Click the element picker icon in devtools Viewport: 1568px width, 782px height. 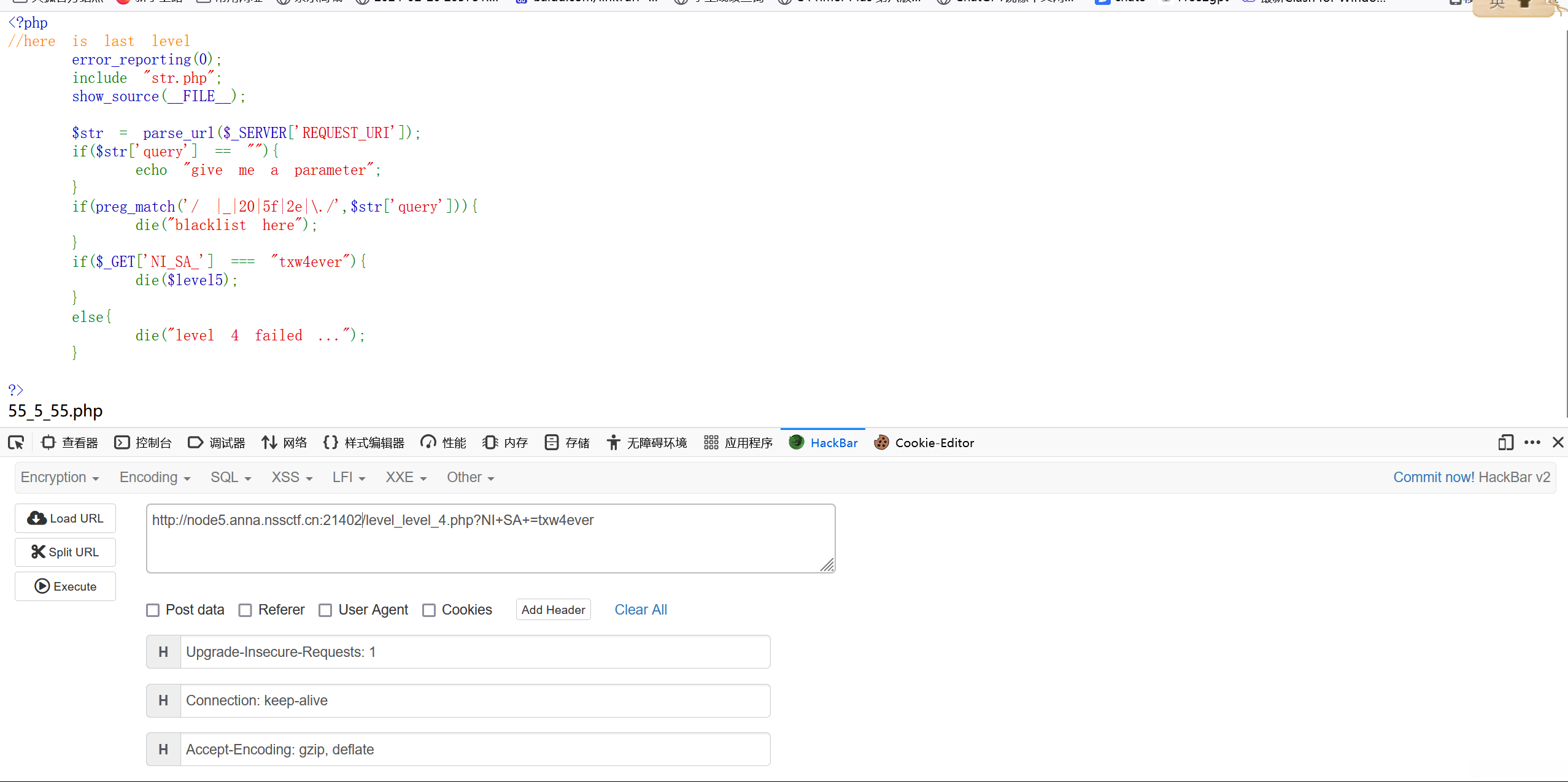tap(16, 442)
